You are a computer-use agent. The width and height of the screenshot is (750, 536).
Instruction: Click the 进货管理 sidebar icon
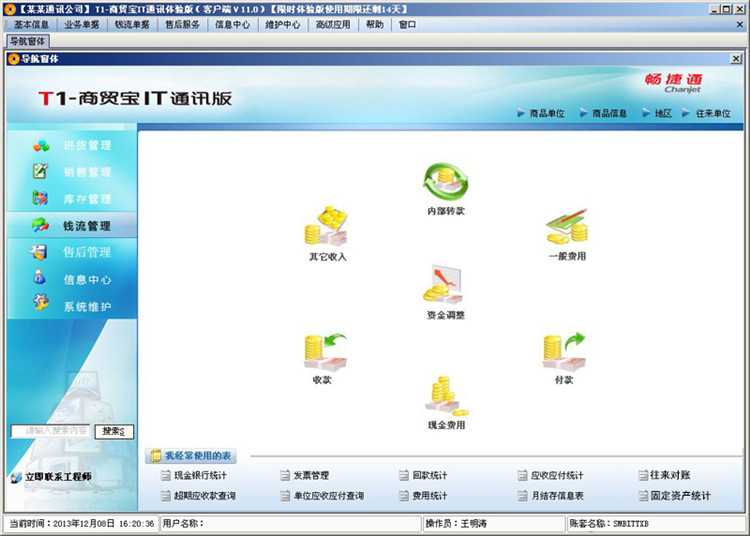point(41,145)
